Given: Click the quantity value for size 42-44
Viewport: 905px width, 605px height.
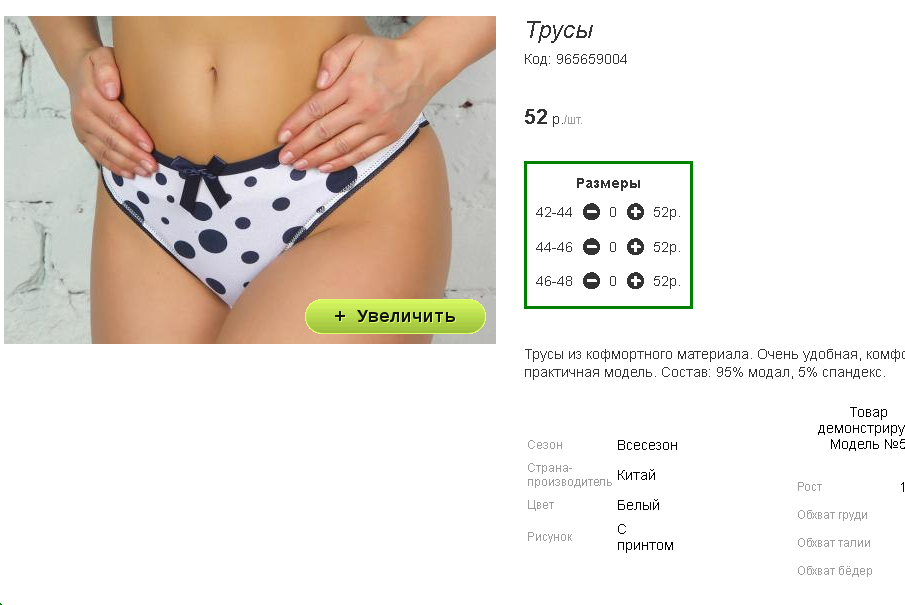Looking at the screenshot, I should (x=613, y=212).
